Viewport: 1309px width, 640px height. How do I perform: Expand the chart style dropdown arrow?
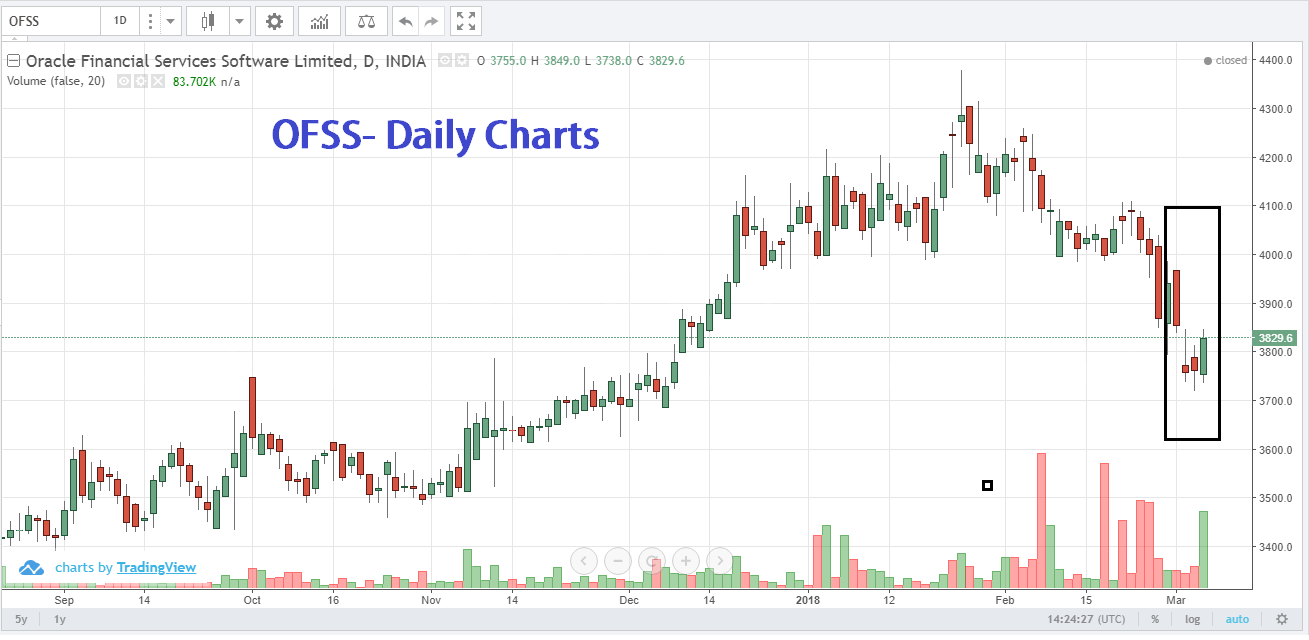(x=239, y=20)
